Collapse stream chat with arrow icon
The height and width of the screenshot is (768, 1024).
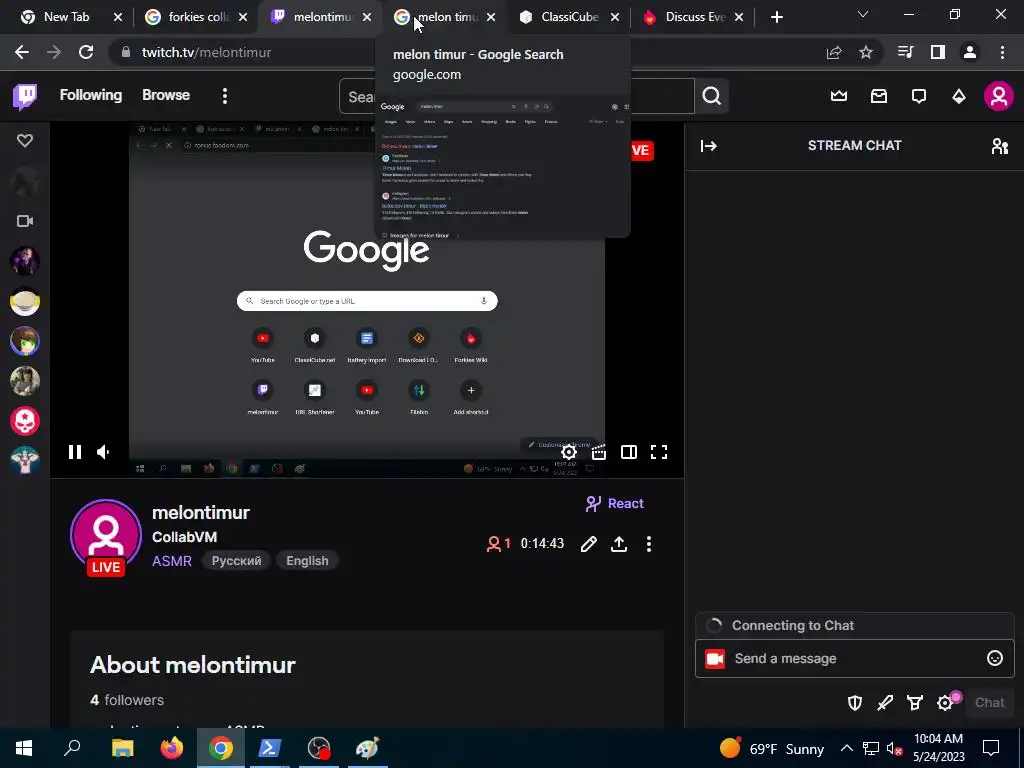point(709,146)
